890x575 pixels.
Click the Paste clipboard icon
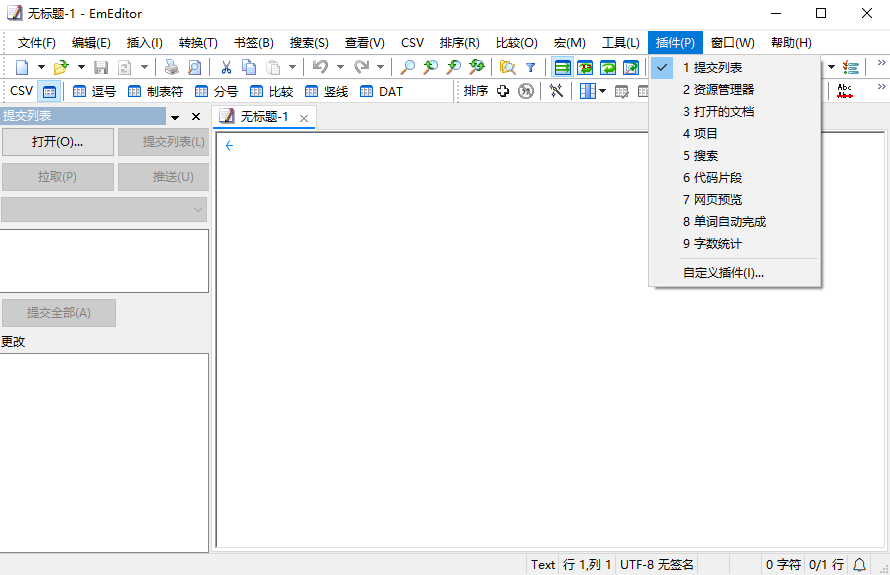tap(273, 68)
